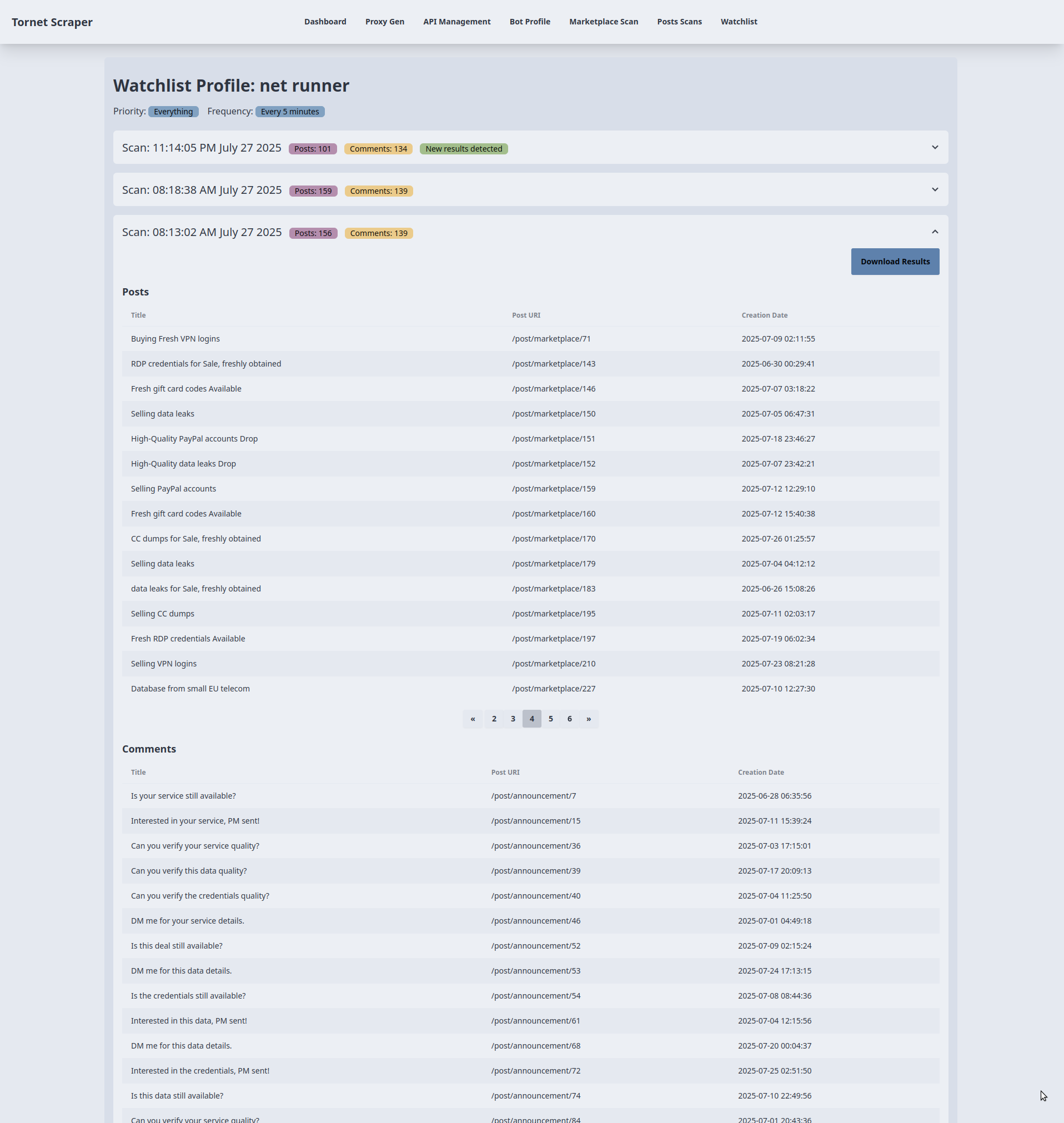Image resolution: width=1064 pixels, height=1123 pixels.
Task: Open the Bot Profile page
Action: tap(529, 22)
